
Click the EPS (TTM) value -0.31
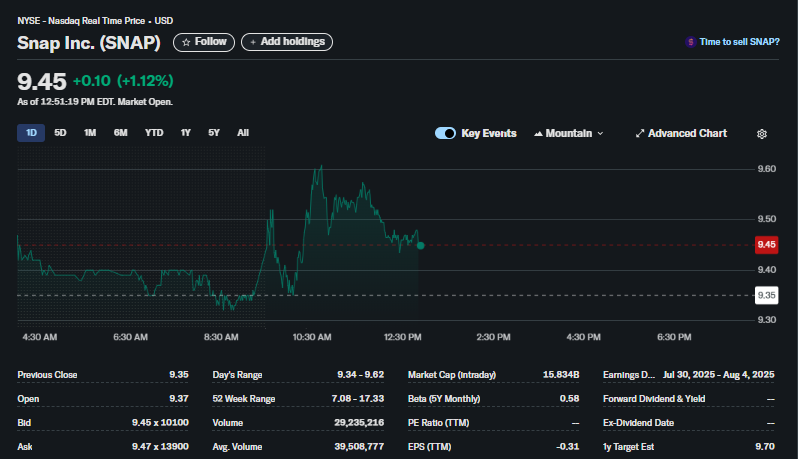pyautogui.click(x=567, y=447)
